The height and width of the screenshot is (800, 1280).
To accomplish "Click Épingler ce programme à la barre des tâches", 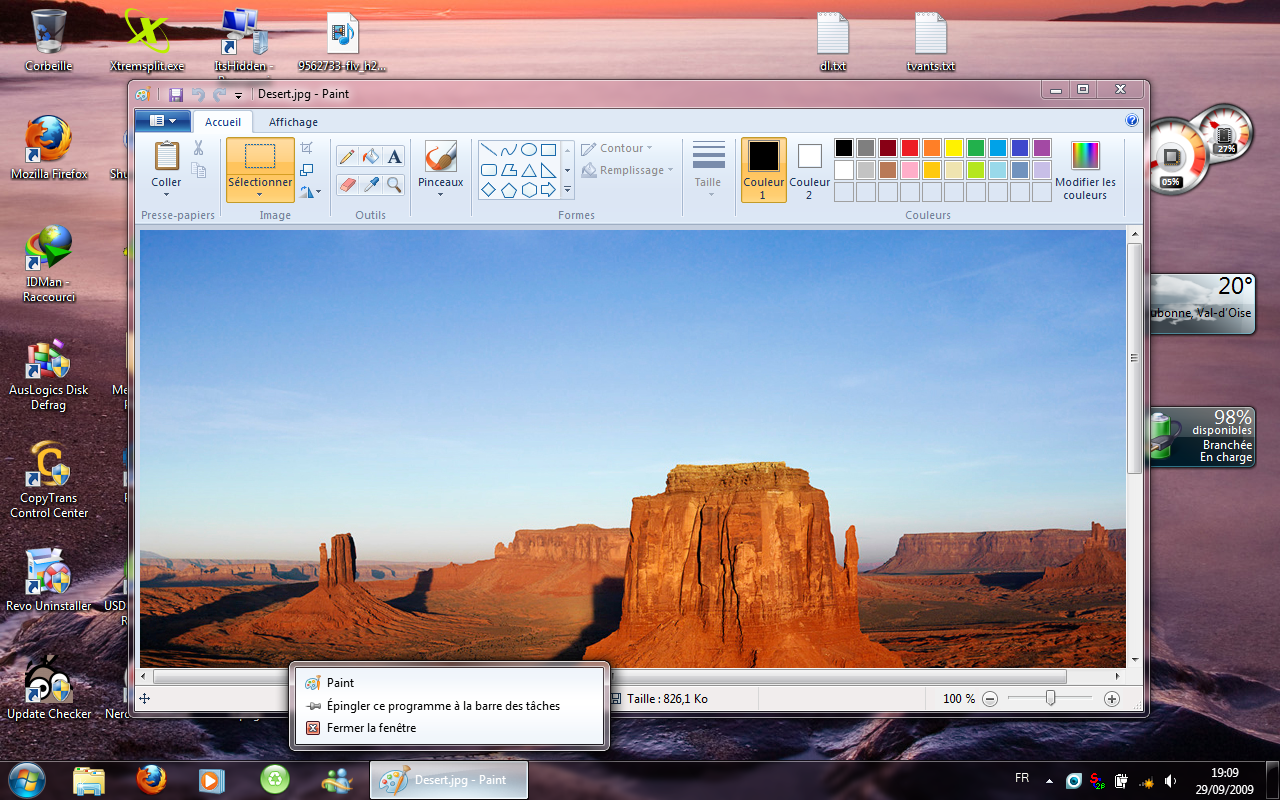I will click(443, 706).
